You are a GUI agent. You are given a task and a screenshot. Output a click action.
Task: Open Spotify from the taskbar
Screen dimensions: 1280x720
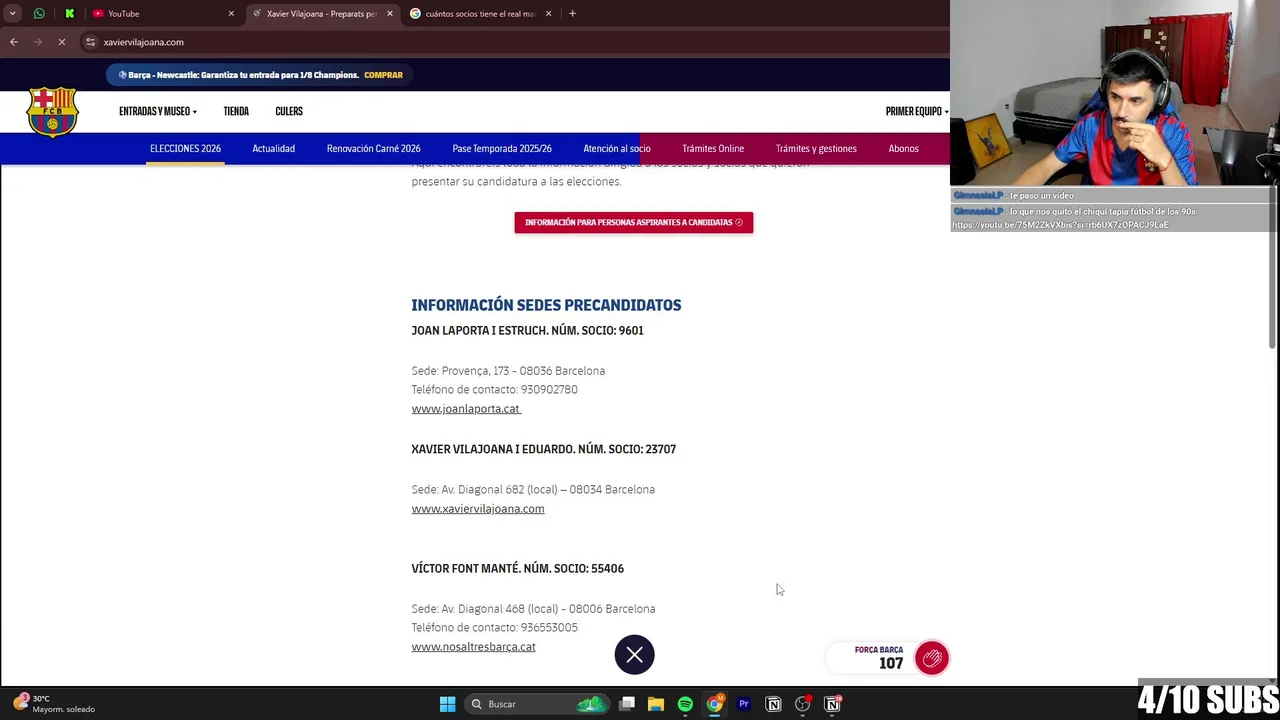pos(685,704)
